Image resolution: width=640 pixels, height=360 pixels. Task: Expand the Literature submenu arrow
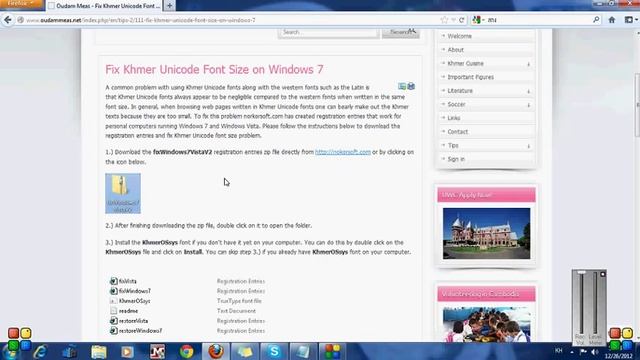coord(529,91)
